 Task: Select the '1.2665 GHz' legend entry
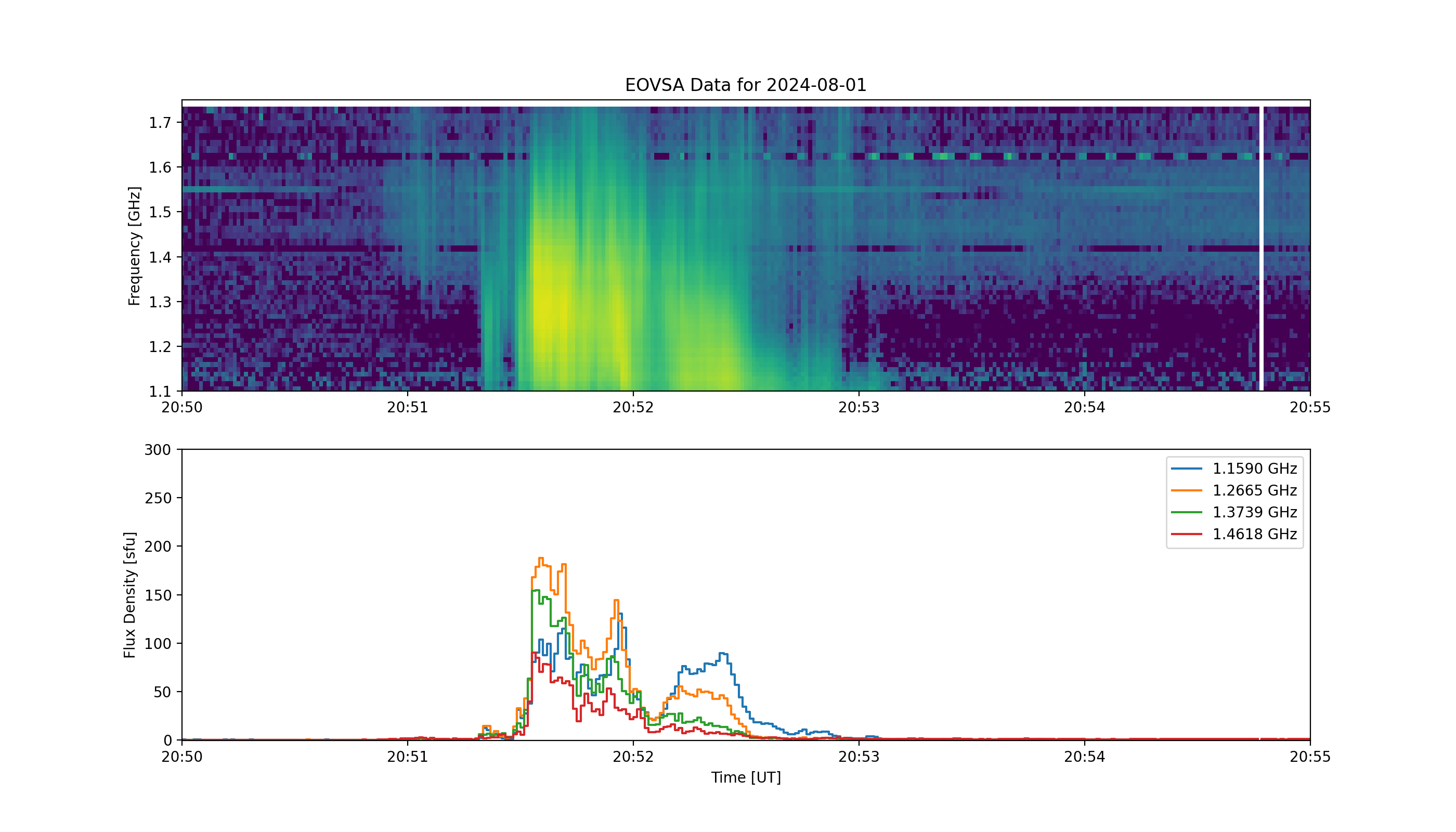[1234, 490]
